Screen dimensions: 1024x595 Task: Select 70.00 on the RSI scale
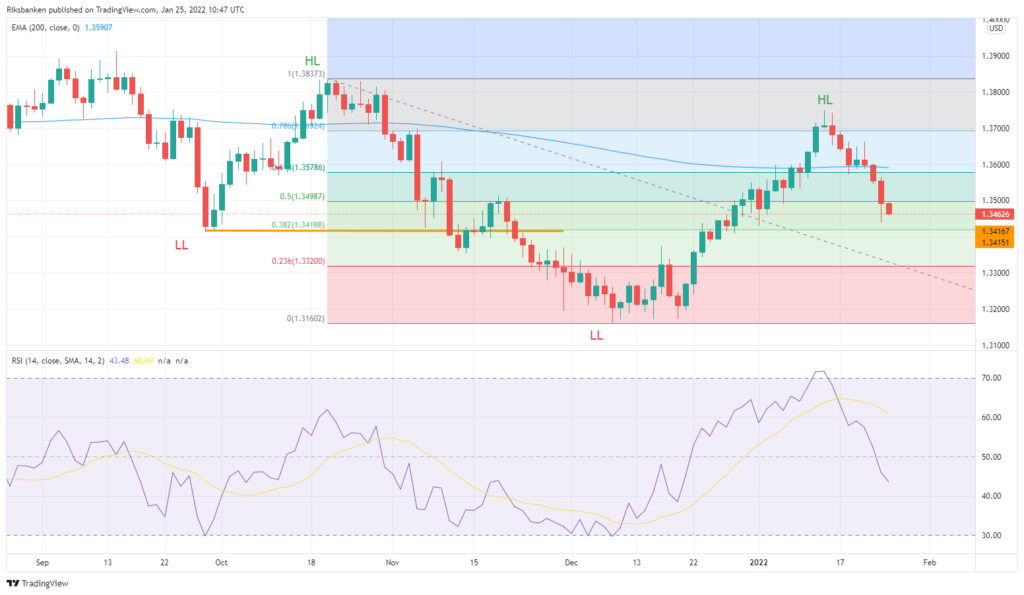pyautogui.click(x=991, y=378)
